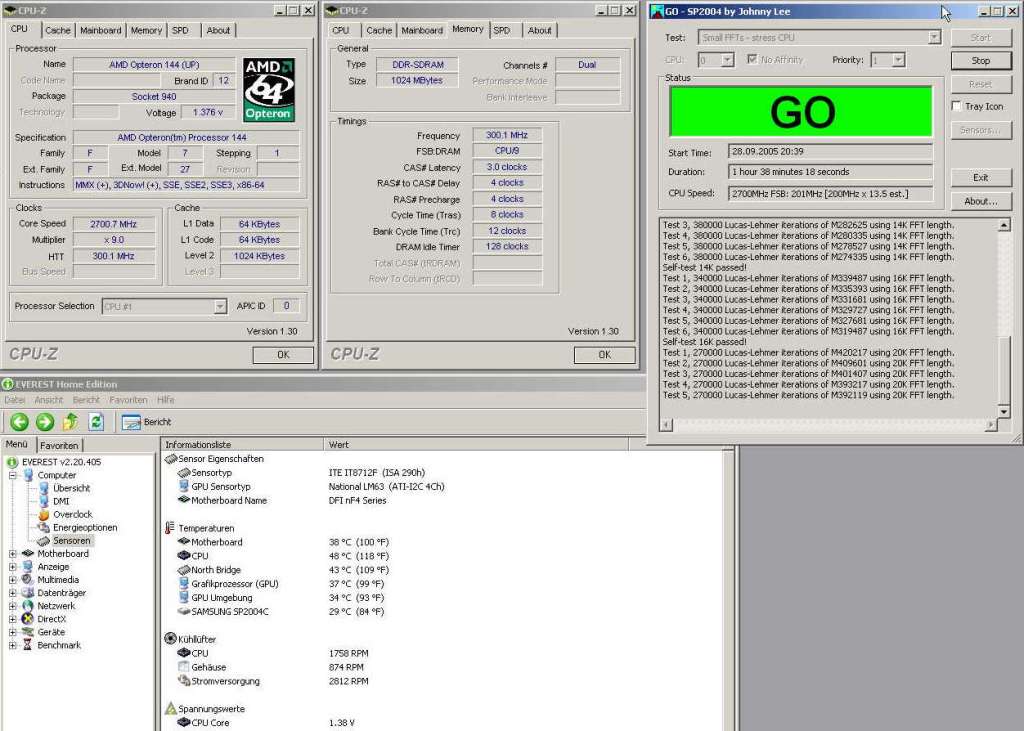Image resolution: width=1024 pixels, height=731 pixels.
Task: Open the Ansicht menu in EVEREST
Action: click(x=49, y=400)
